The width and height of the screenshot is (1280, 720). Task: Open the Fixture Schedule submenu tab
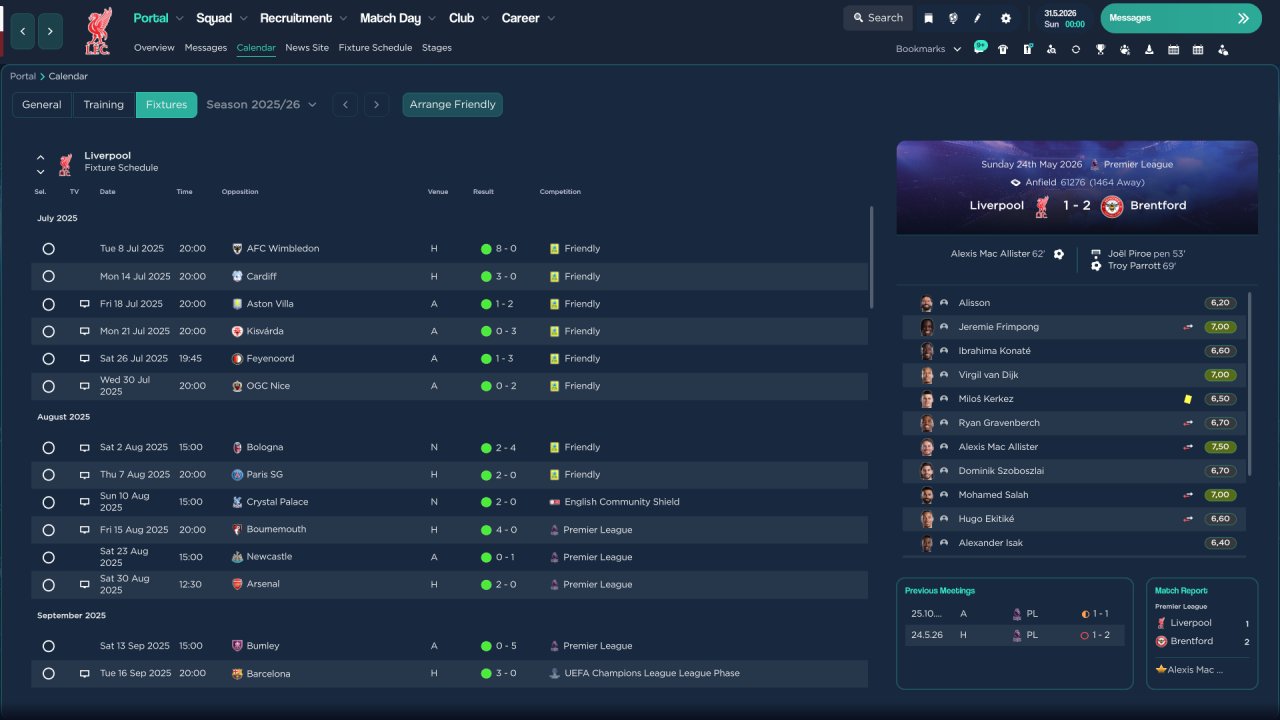pos(375,48)
